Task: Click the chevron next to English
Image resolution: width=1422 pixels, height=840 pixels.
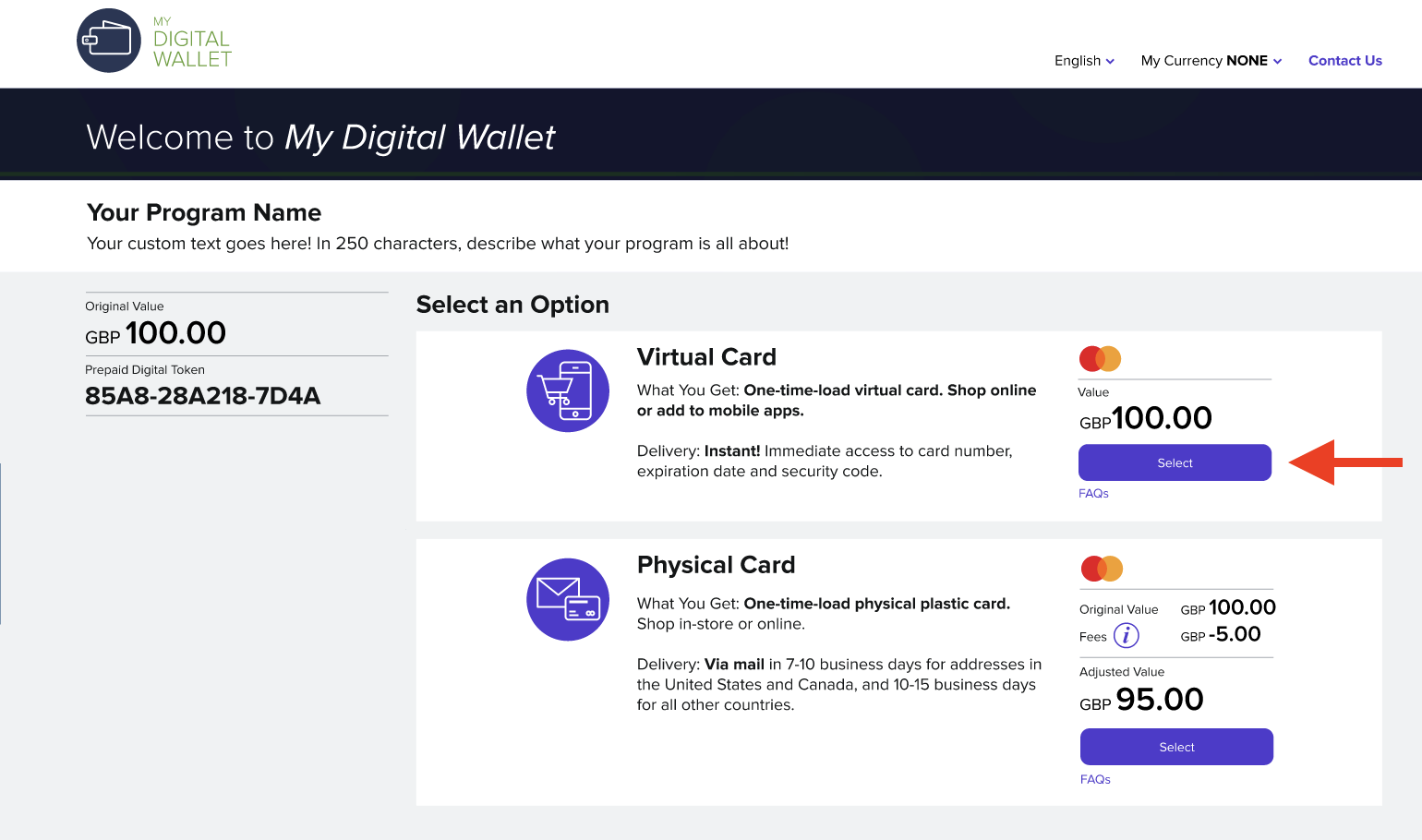Action: point(1110,62)
